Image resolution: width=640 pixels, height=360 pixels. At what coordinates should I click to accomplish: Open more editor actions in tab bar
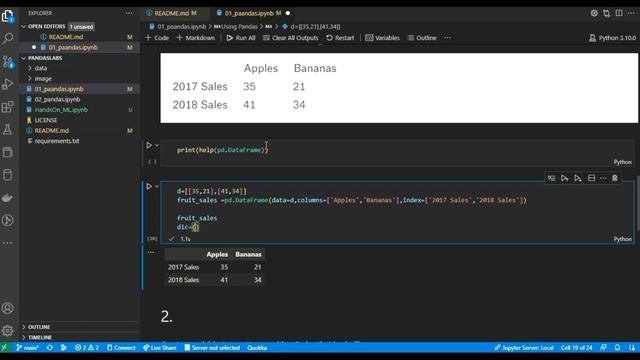pos(631,13)
